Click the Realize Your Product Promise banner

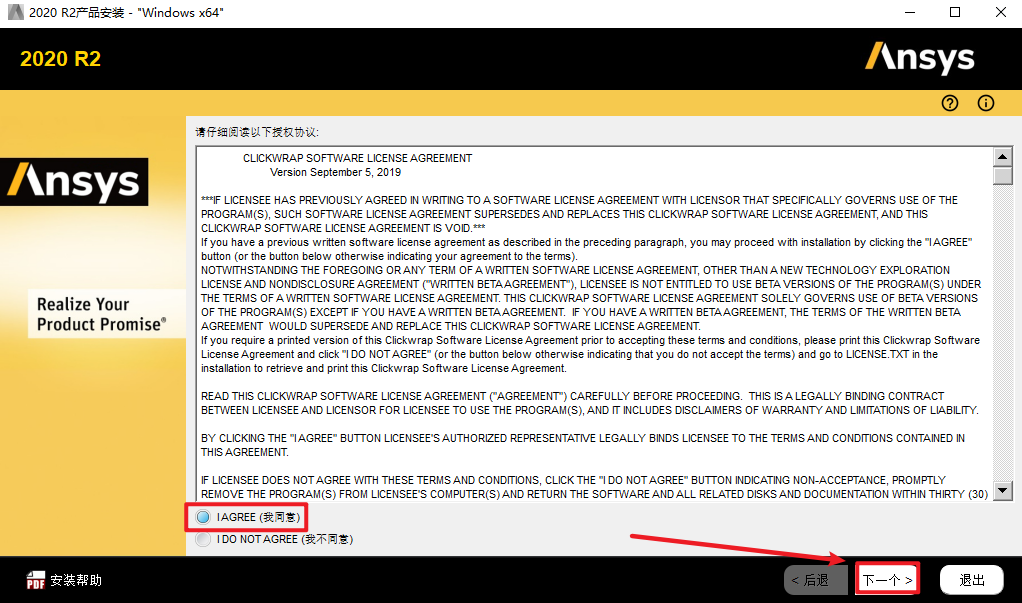click(101, 314)
